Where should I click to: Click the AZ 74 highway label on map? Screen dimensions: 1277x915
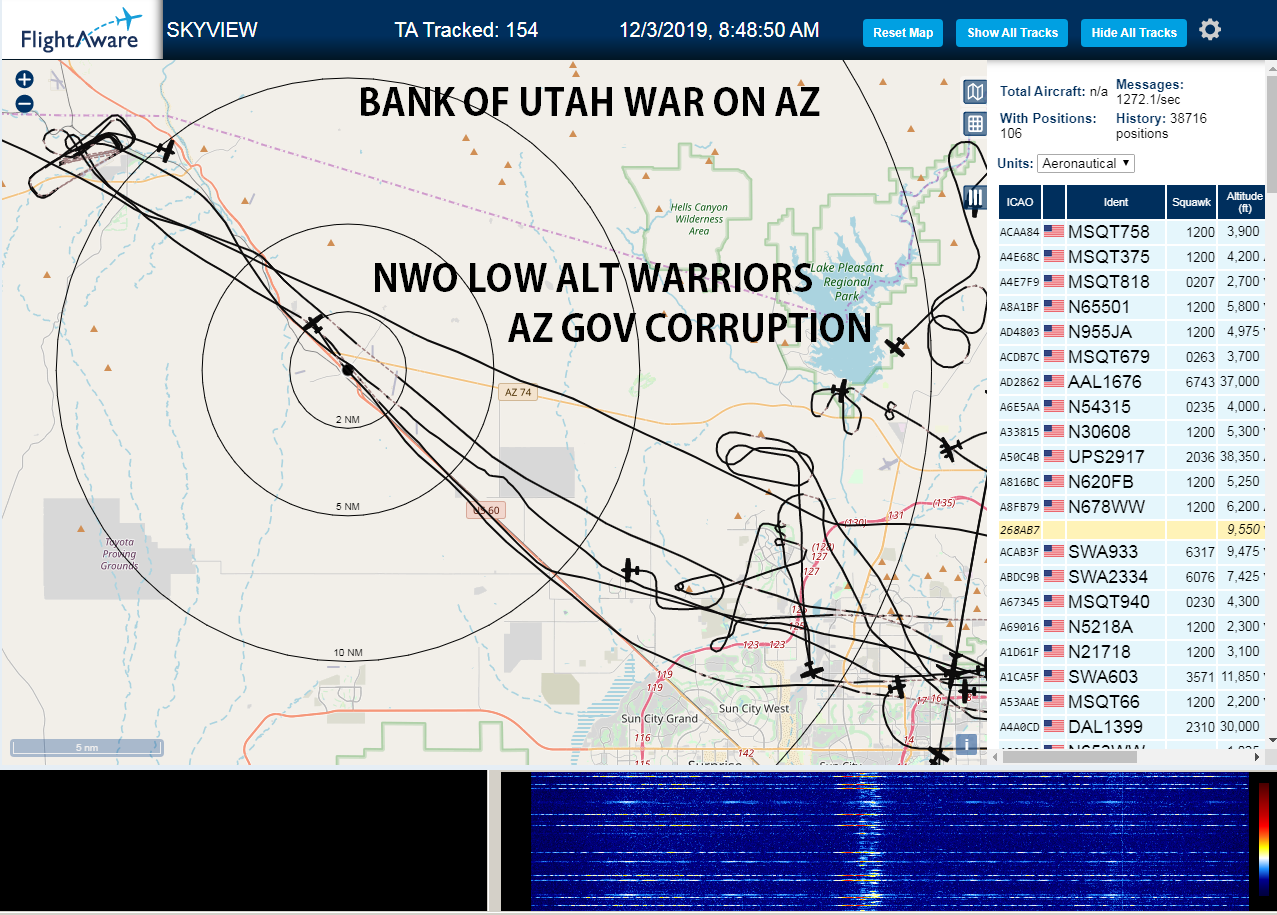tap(518, 392)
